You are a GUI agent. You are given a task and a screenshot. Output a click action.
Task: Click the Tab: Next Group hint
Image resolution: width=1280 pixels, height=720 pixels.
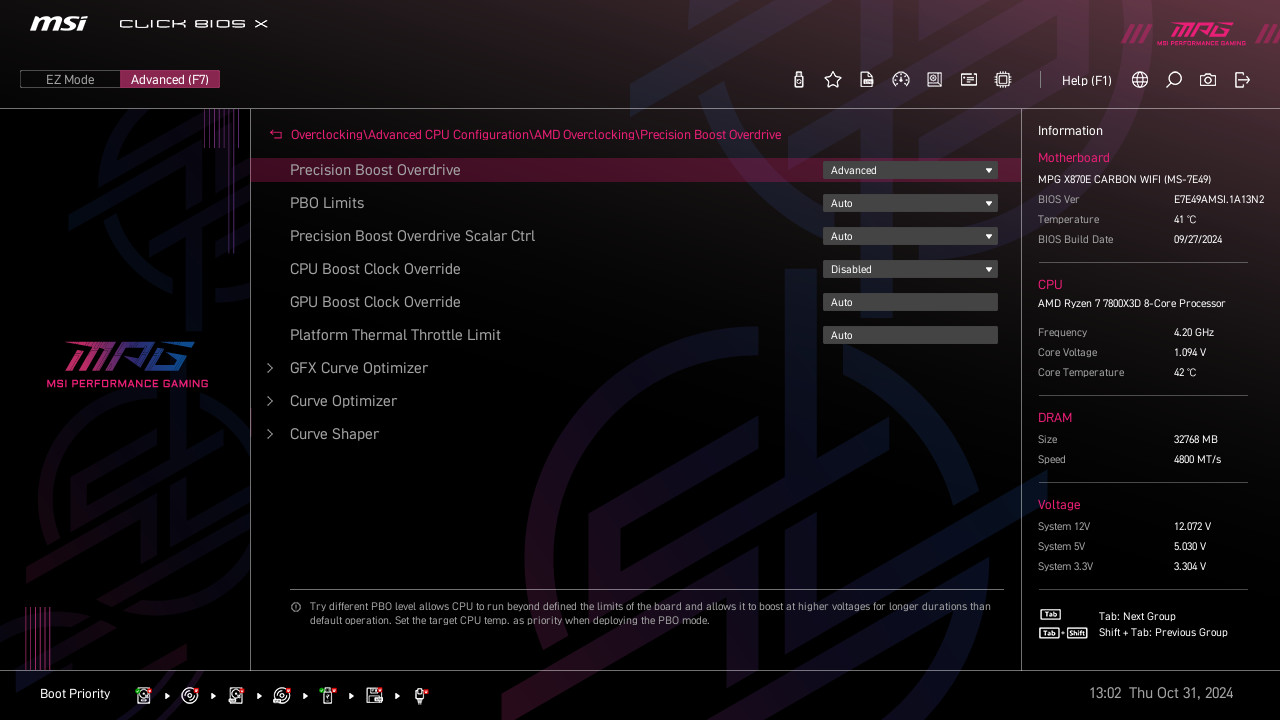1137,616
